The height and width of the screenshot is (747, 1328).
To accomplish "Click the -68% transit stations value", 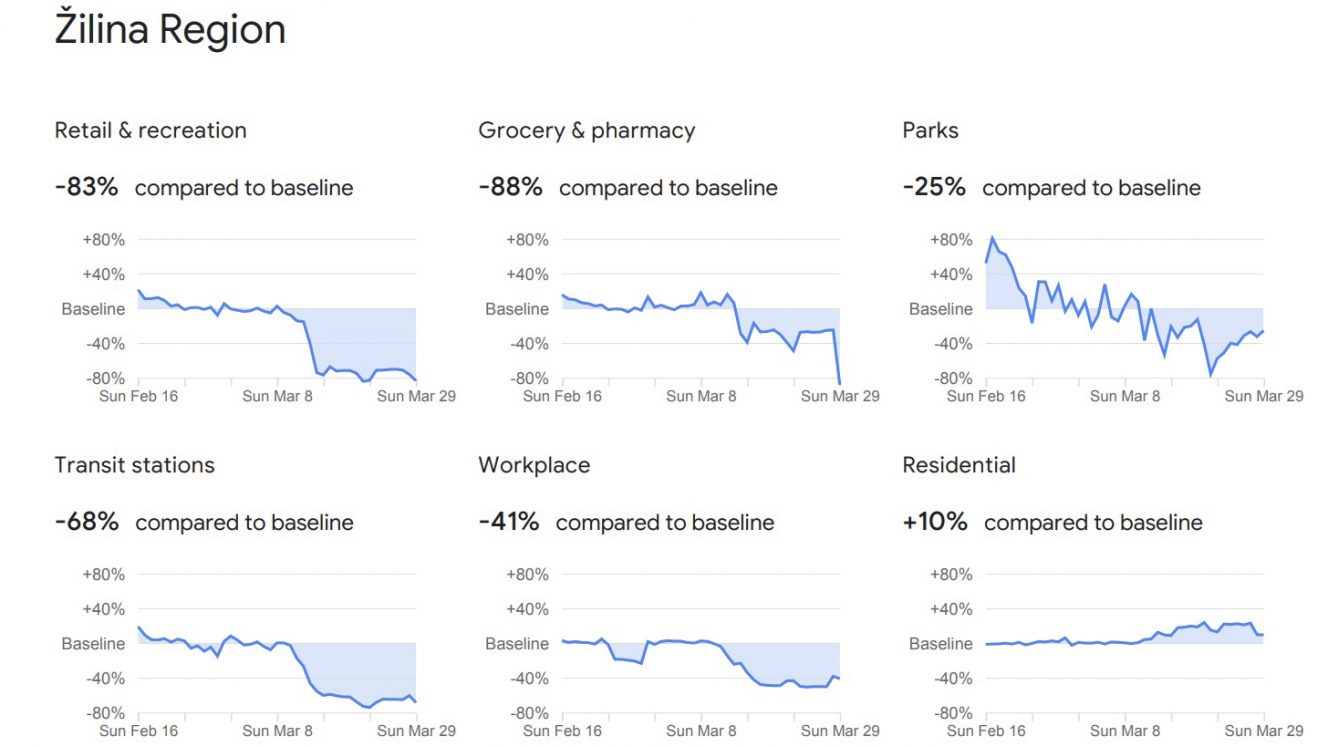I will click(86, 522).
